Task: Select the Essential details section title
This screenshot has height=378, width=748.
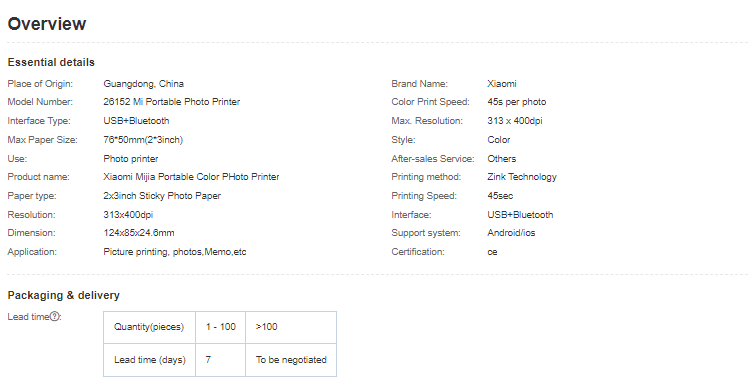Action: (51, 63)
